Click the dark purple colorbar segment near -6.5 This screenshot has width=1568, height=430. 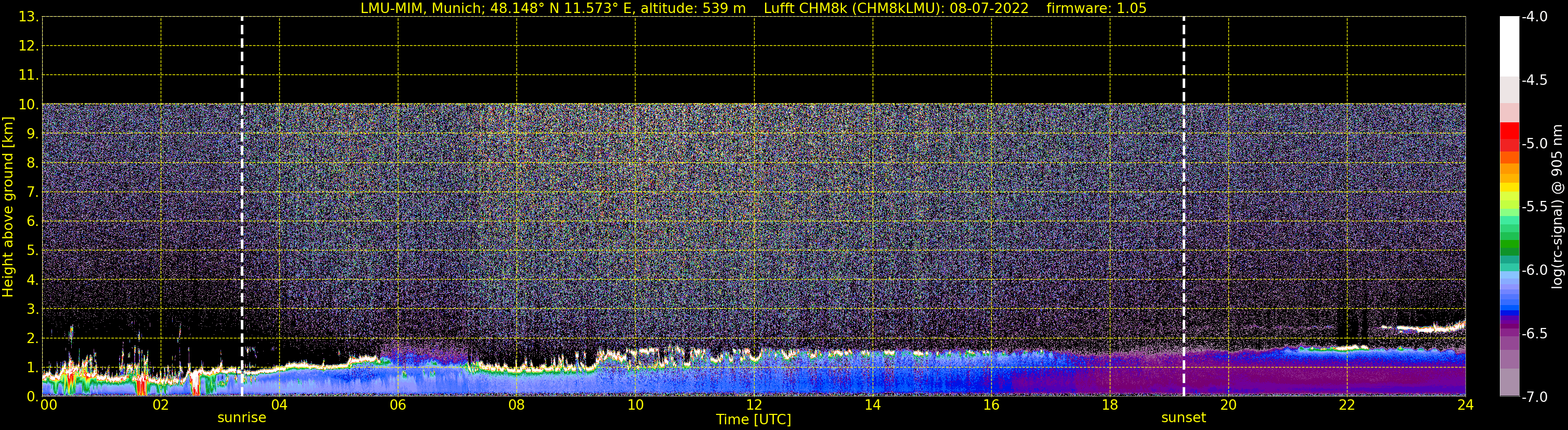tap(1509, 326)
